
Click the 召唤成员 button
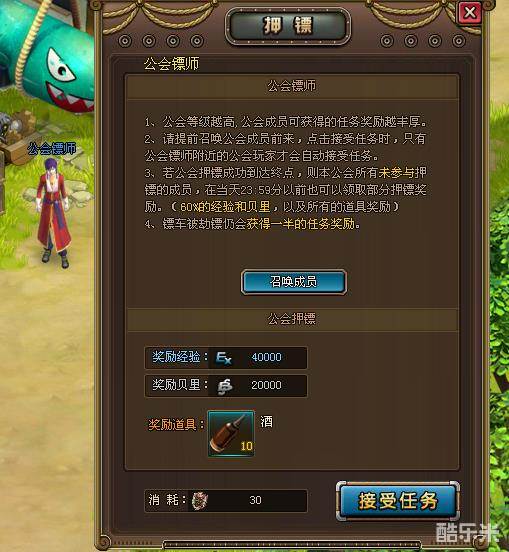click(294, 282)
